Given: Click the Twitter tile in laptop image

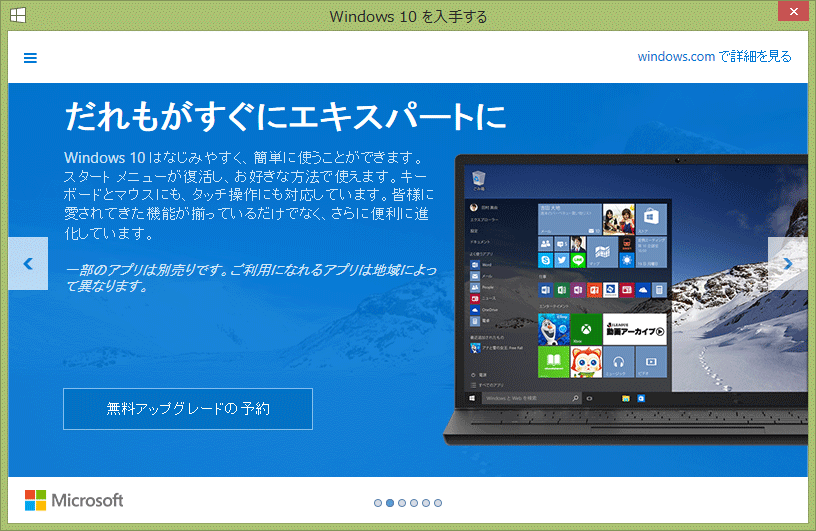Looking at the screenshot, I should 562,260.
